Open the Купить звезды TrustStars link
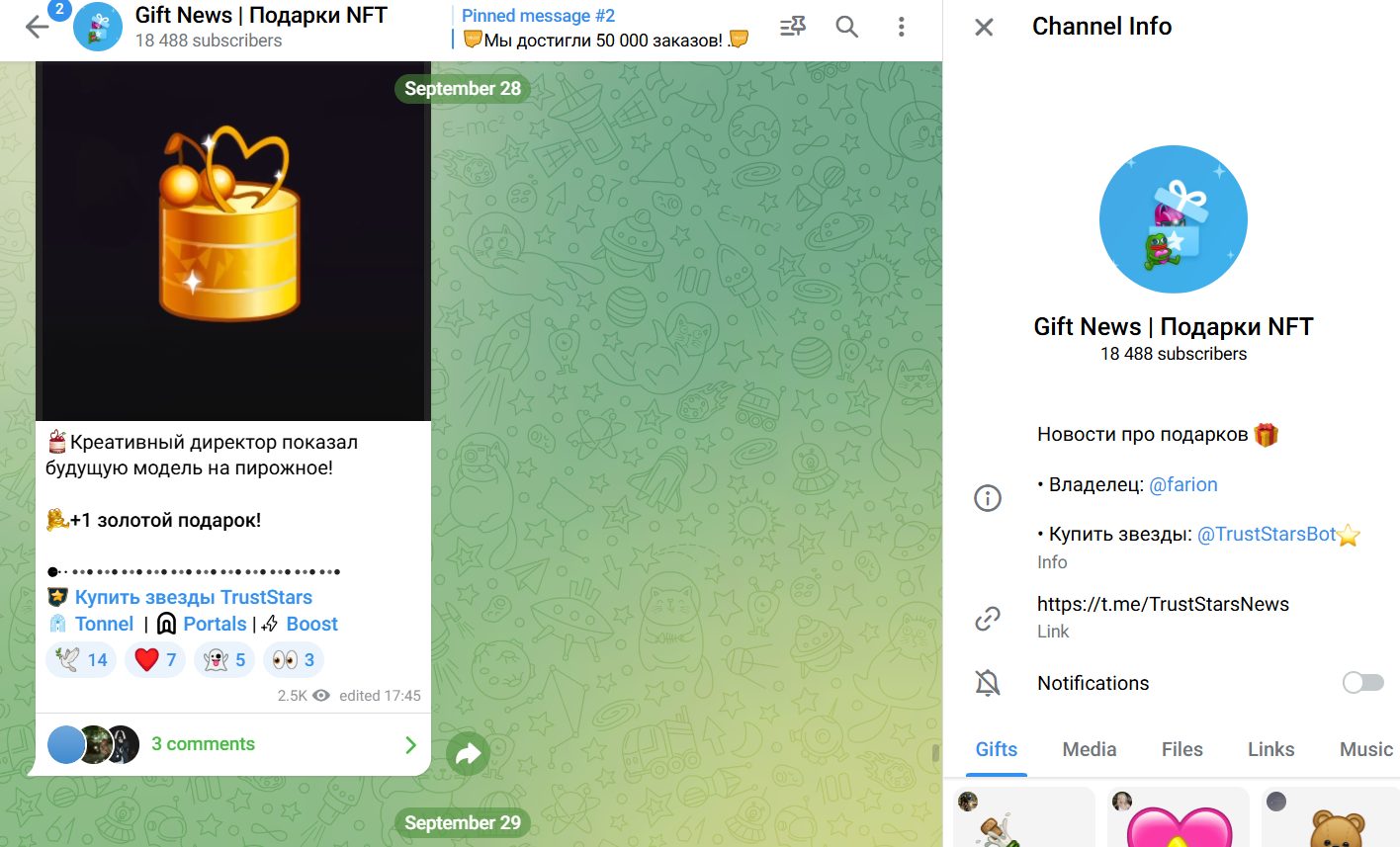The height and width of the screenshot is (847, 1400). click(x=194, y=597)
